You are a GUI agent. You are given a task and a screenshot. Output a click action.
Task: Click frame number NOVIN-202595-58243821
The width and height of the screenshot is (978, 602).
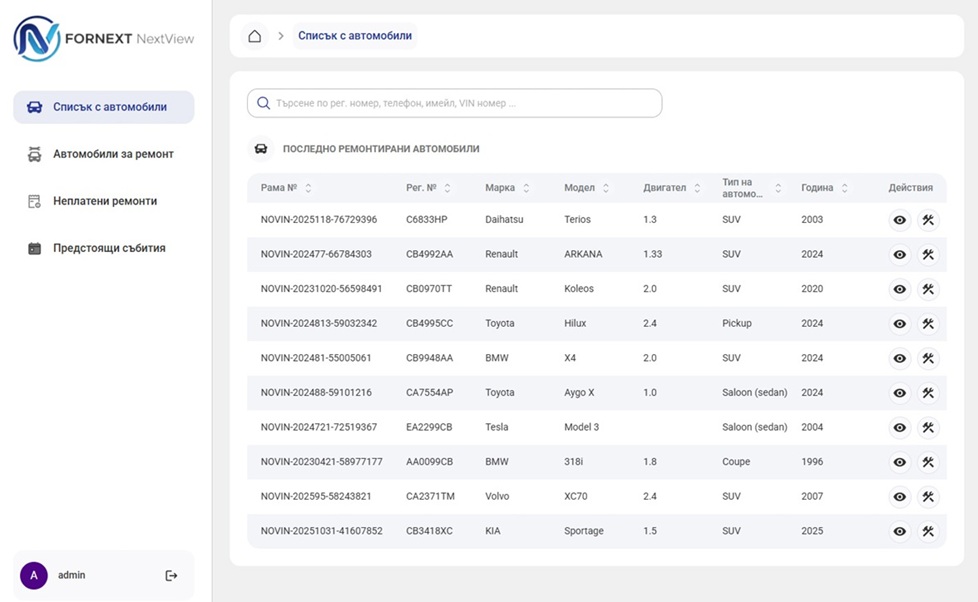pyautogui.click(x=316, y=497)
